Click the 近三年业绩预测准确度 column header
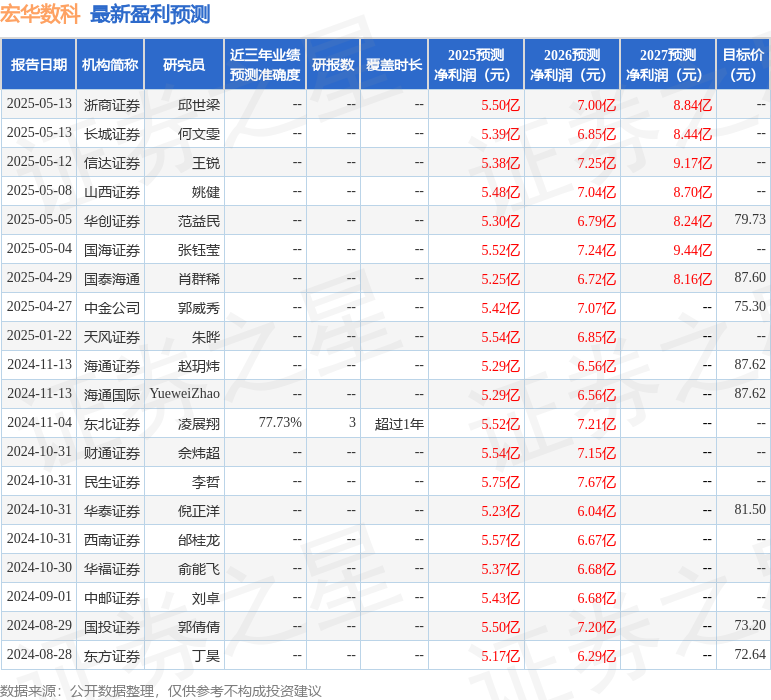771x700 pixels. pos(265,65)
